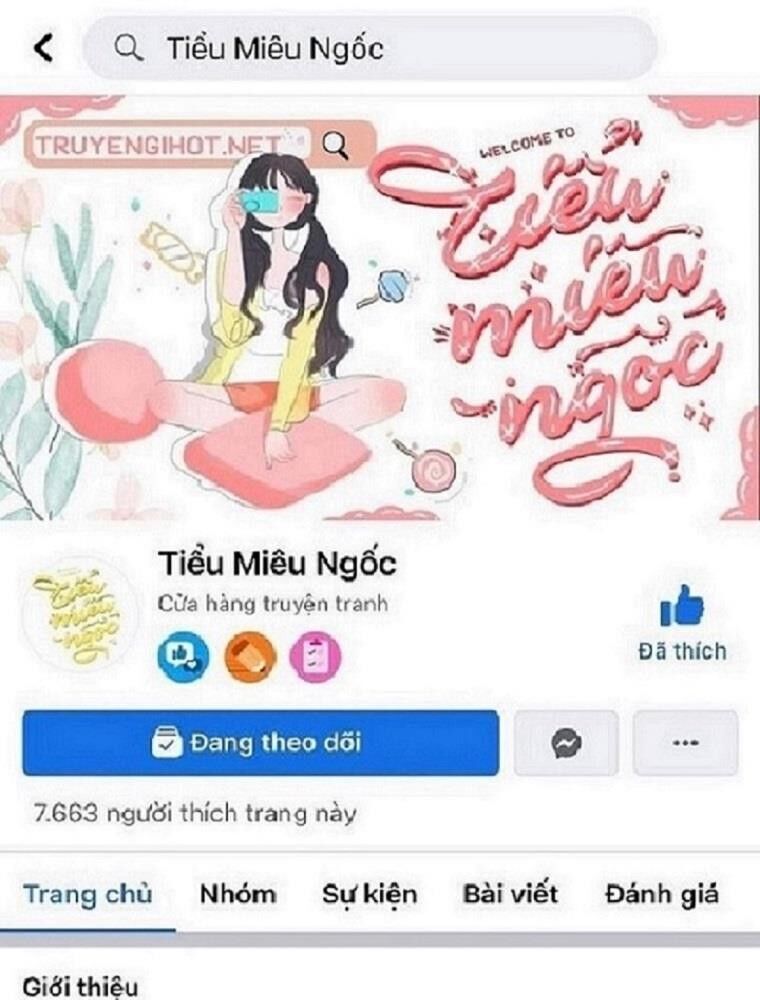Tap the blue thumbs-up Đã thích icon
This screenshot has width=760, height=1000.
[x=682, y=605]
